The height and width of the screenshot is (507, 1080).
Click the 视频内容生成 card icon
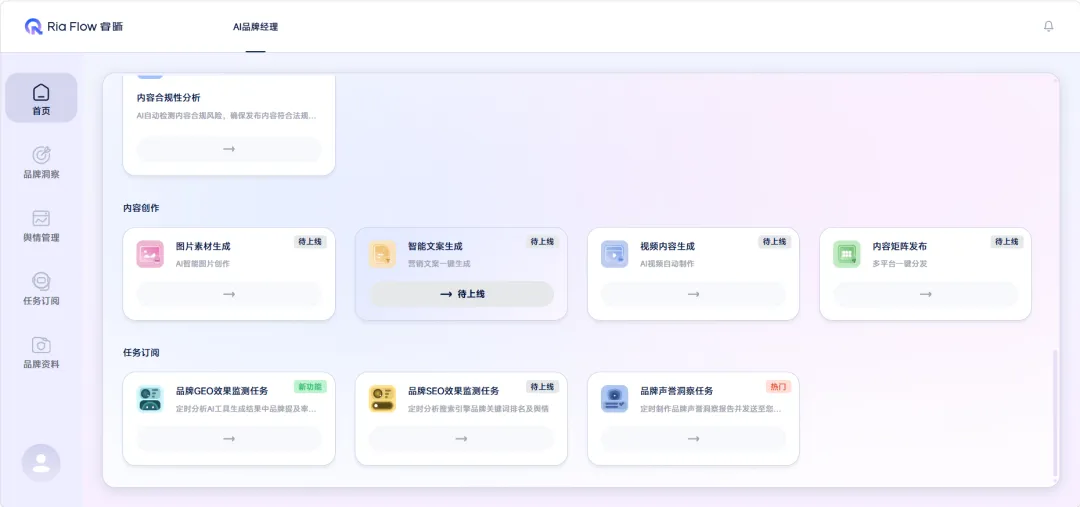[x=614, y=254]
